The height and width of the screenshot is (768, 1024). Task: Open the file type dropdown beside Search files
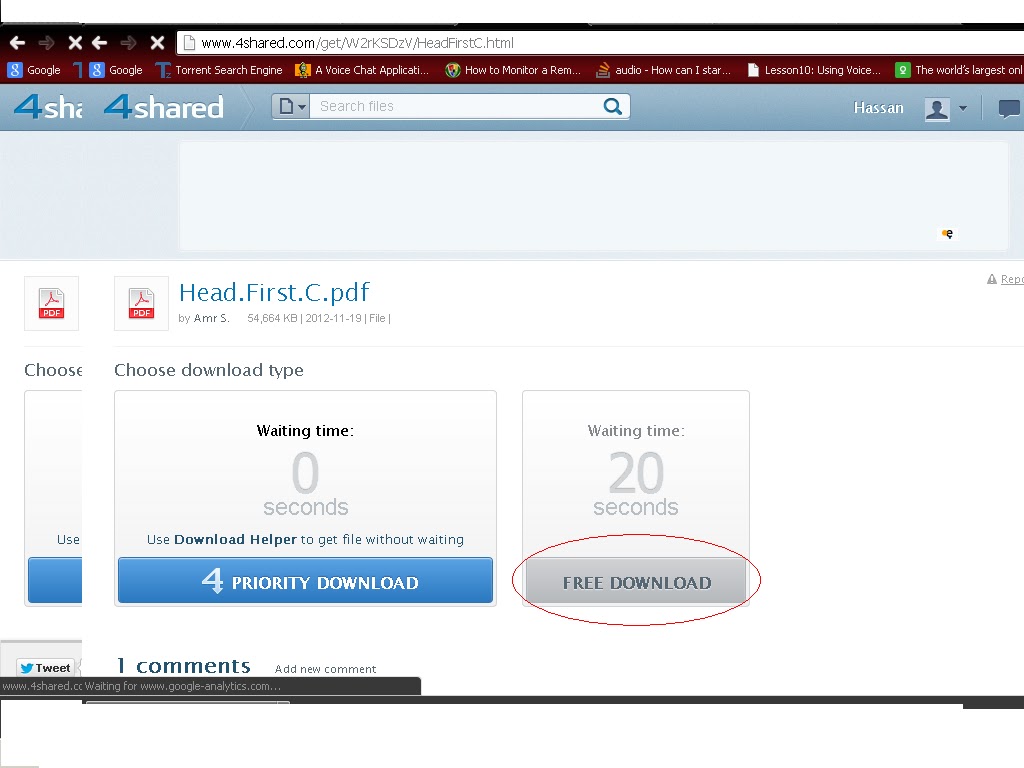pyautogui.click(x=291, y=106)
